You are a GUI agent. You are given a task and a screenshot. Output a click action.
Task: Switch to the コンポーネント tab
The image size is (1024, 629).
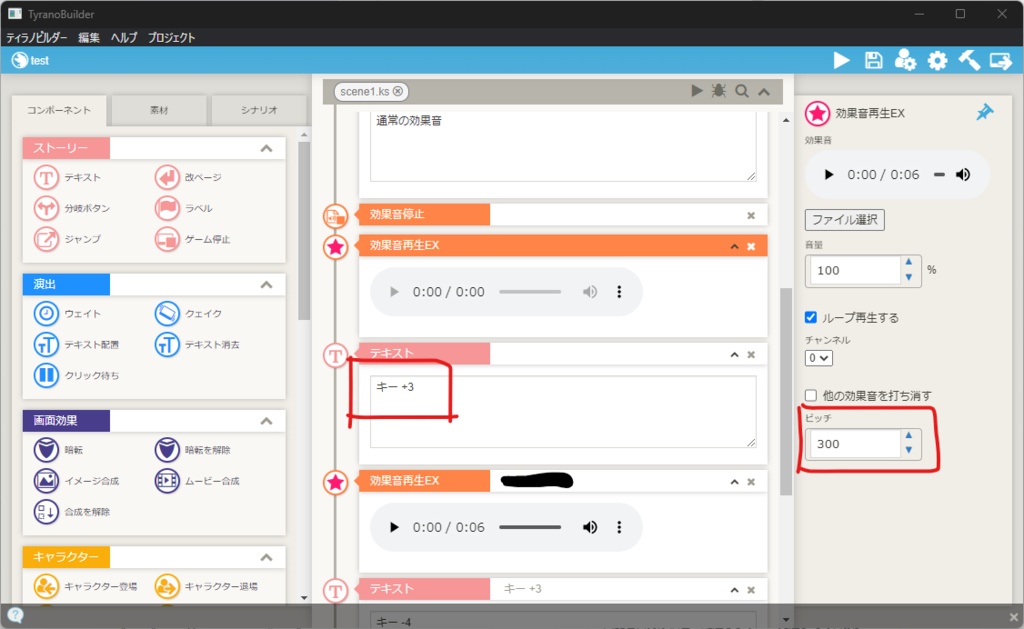(x=59, y=110)
